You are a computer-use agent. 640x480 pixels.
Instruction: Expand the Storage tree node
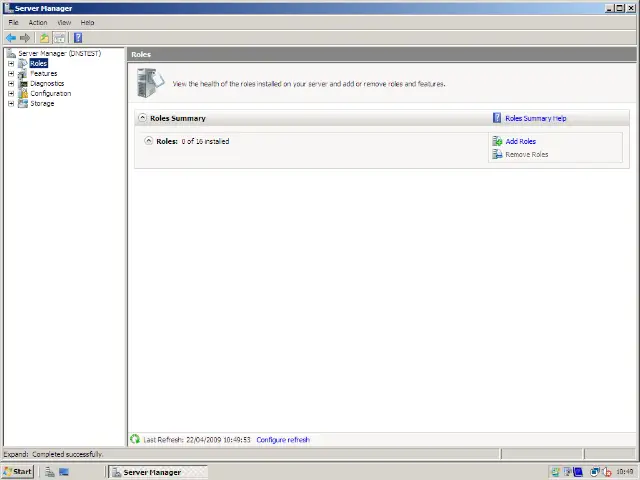coord(11,104)
